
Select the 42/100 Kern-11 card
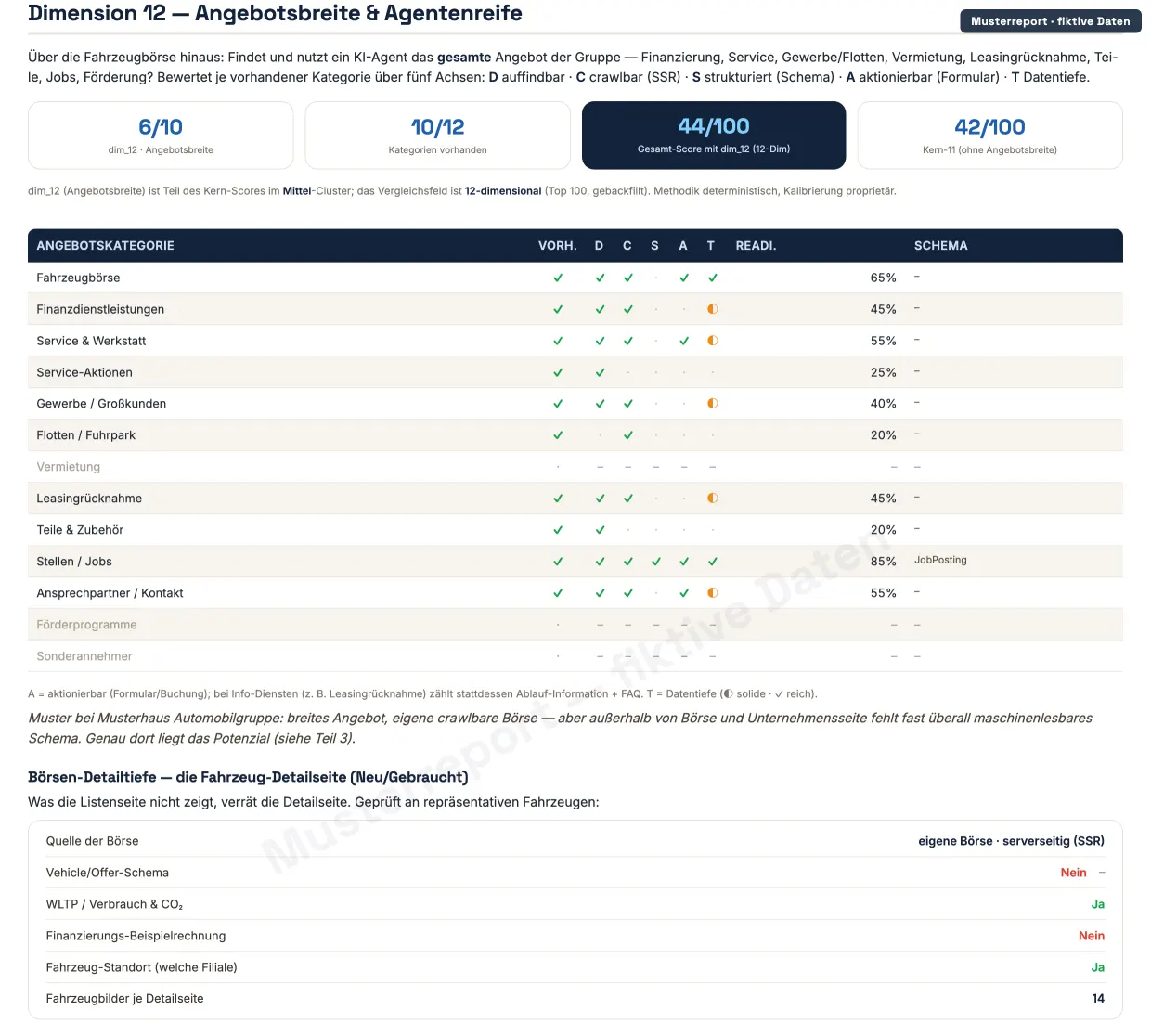(989, 136)
